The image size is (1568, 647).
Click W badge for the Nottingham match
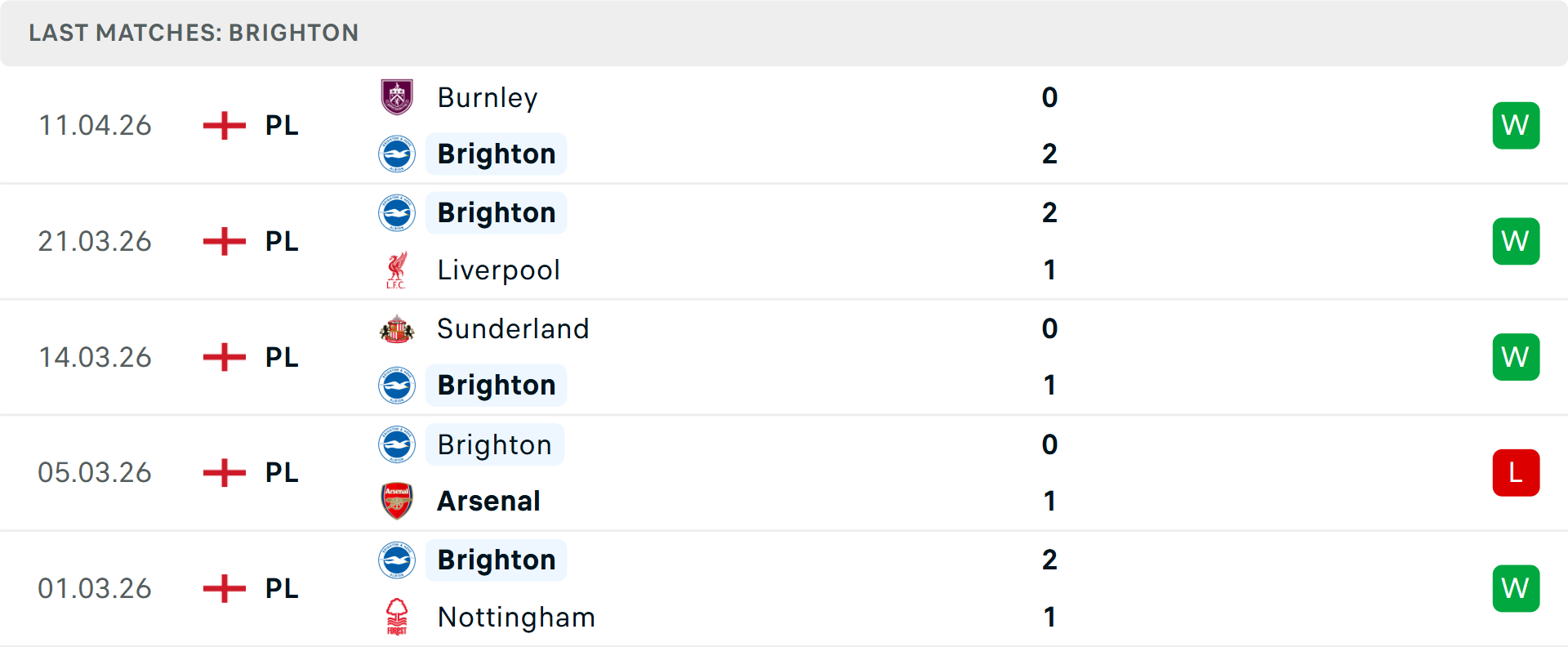pos(1516,588)
